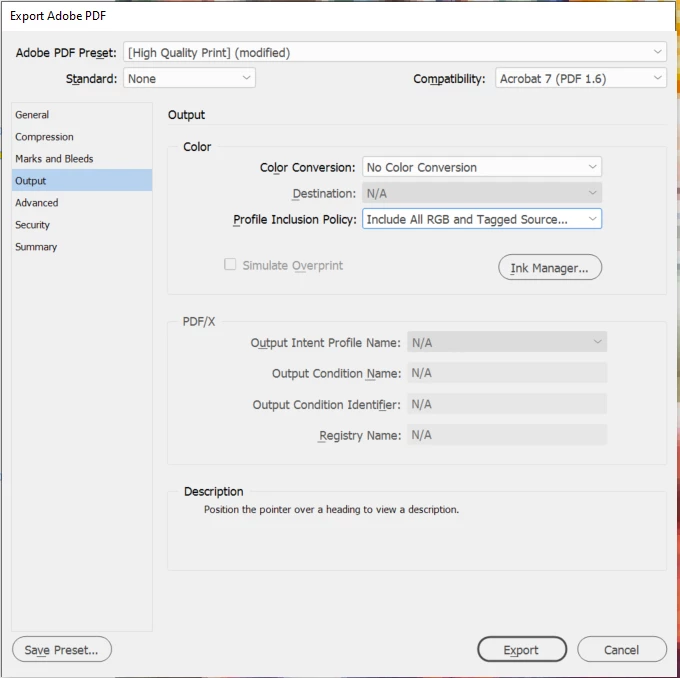Select the General category
Viewport: 680px width, 678px height.
[82, 115]
